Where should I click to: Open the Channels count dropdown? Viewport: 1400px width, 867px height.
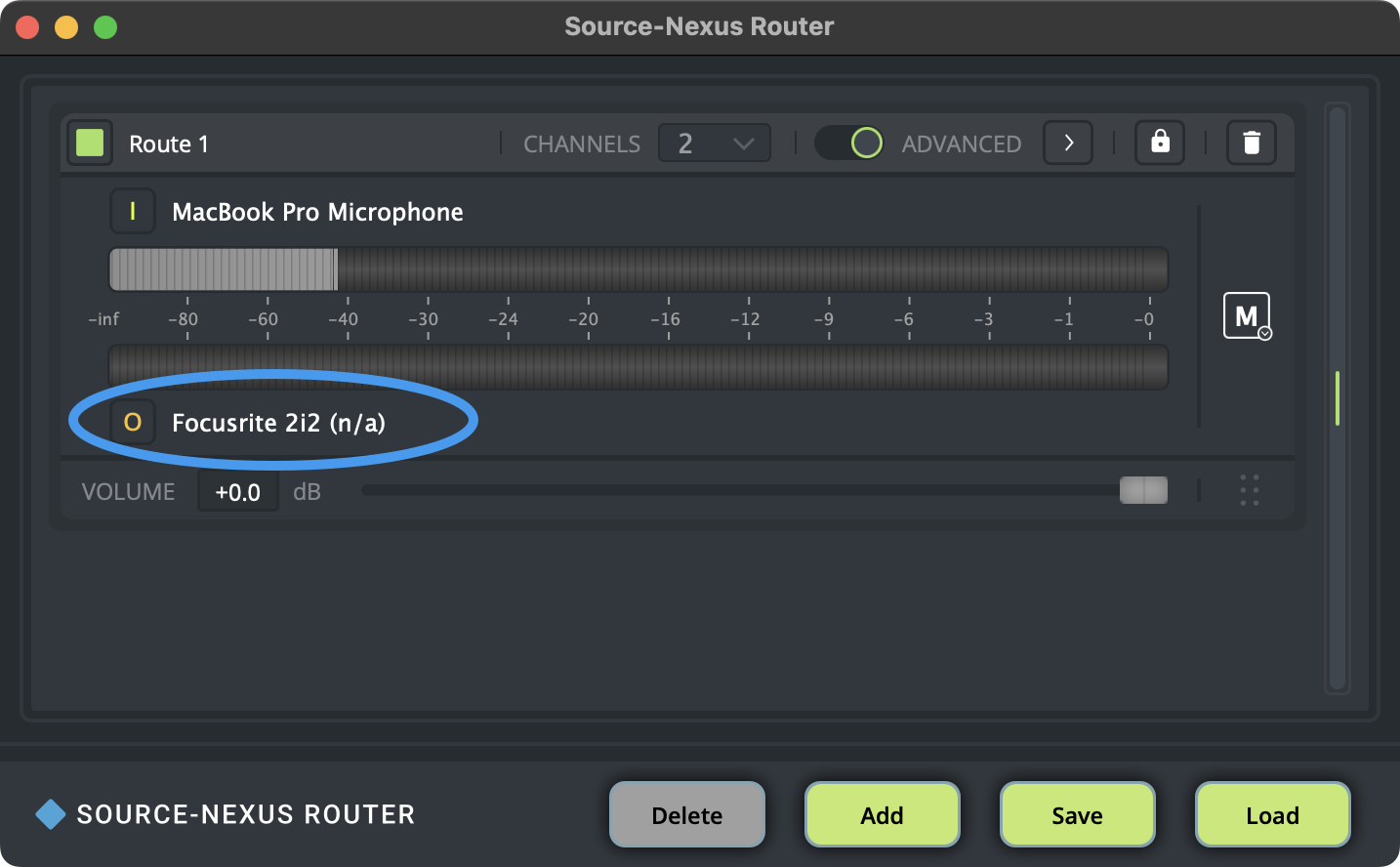click(x=715, y=144)
